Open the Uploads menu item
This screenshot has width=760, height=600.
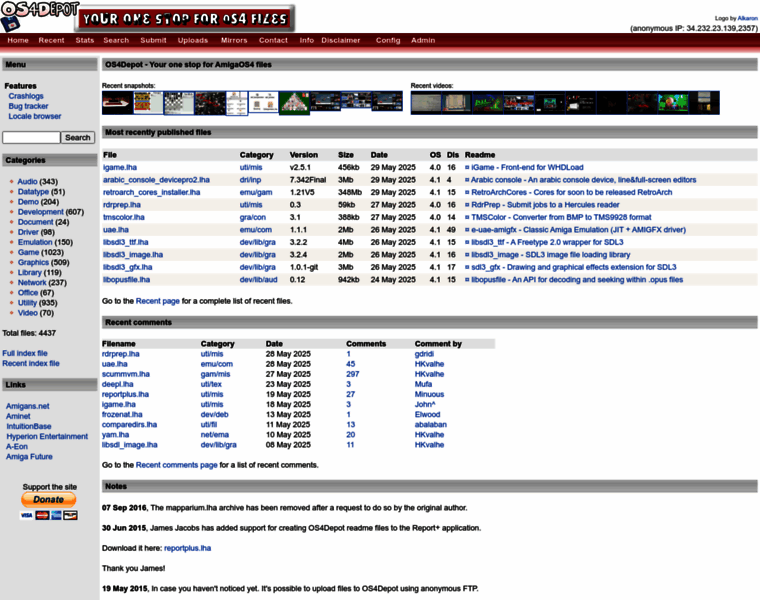(193, 40)
